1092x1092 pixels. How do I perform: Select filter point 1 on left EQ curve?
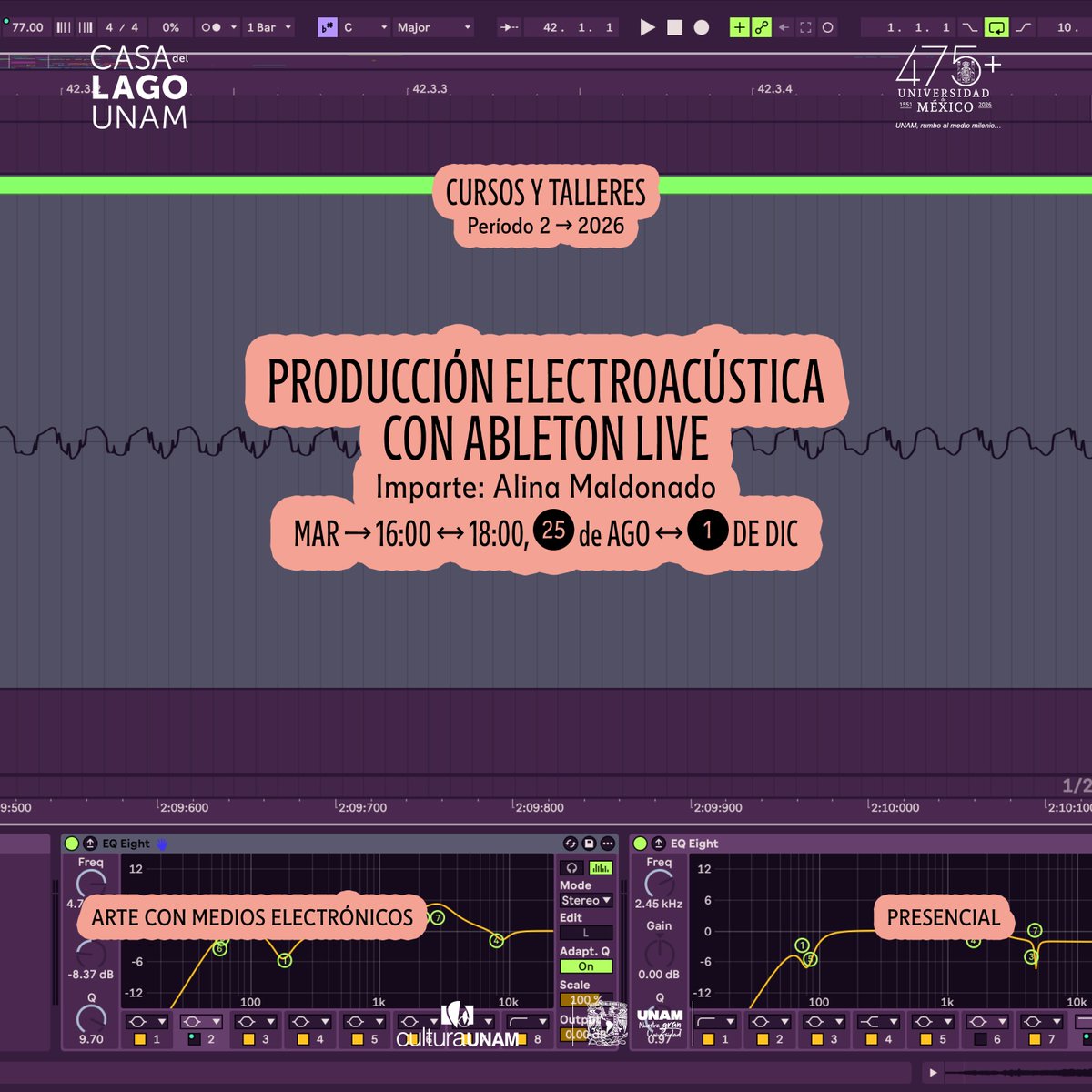tap(285, 960)
